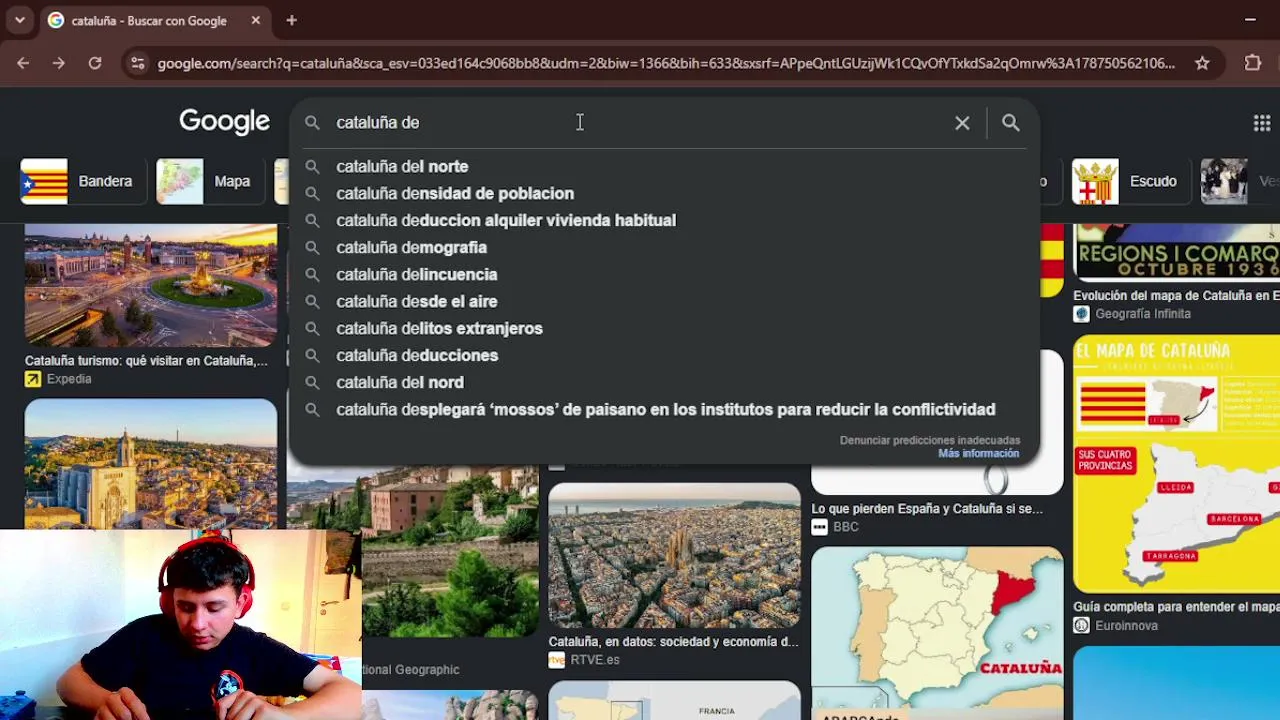Click the Geografía Infinita source icon
The image size is (1280, 720).
point(1081,314)
